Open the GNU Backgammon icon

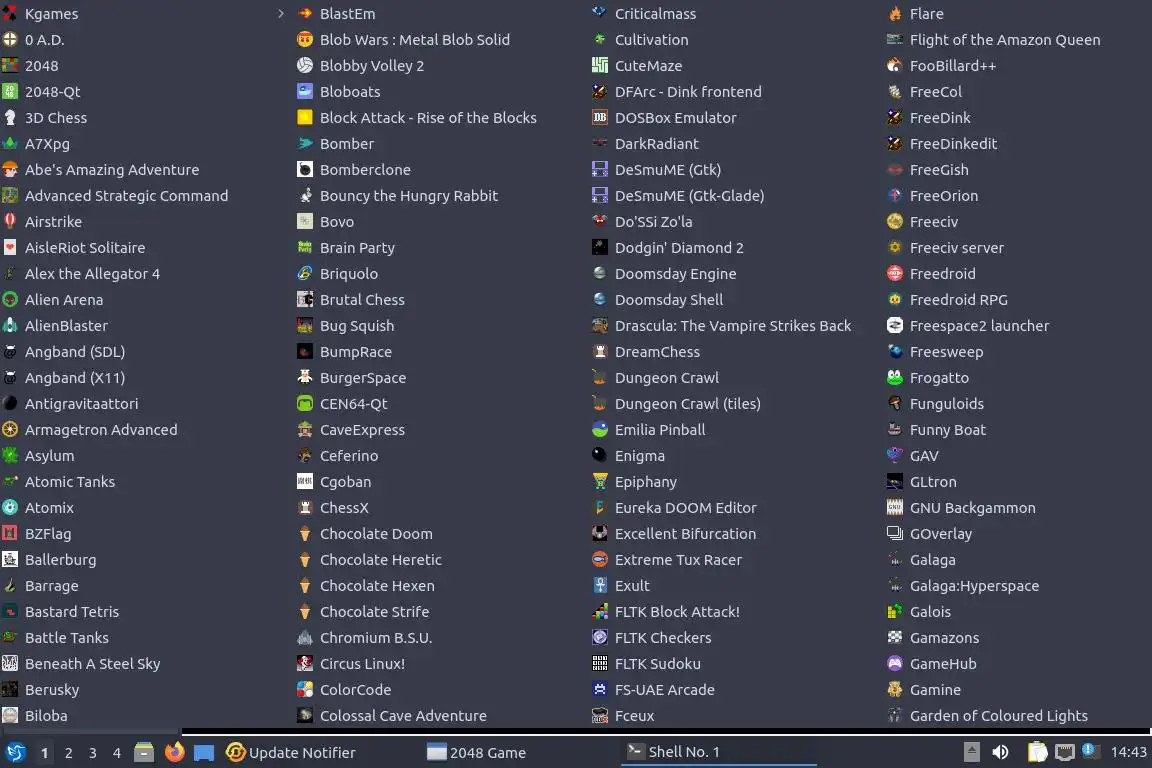click(895, 508)
